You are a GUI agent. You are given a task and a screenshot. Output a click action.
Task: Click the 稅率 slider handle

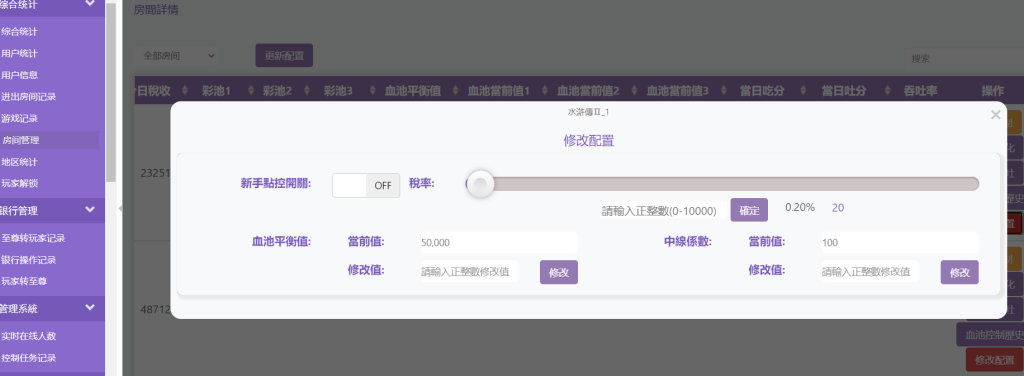point(480,184)
